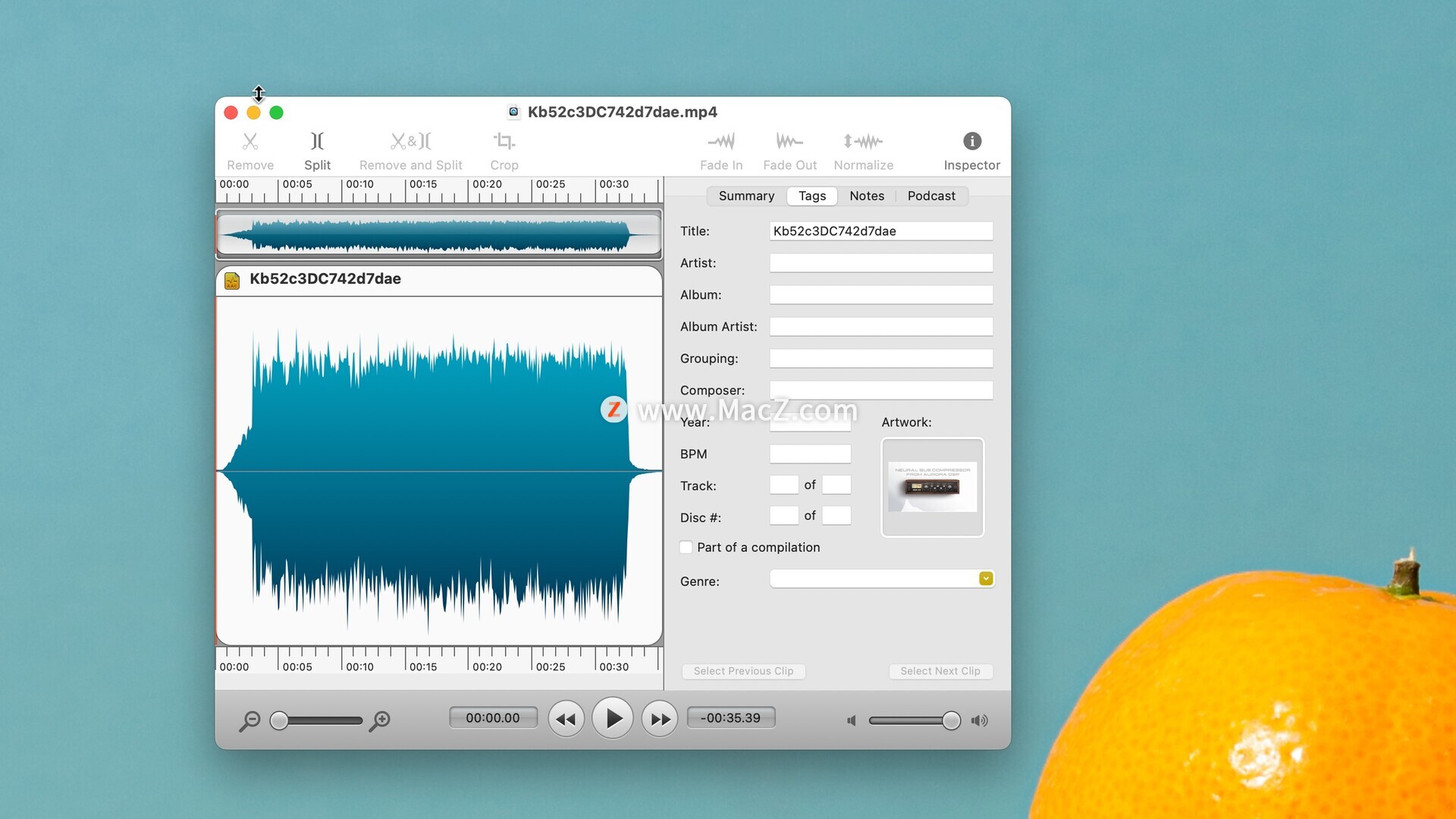This screenshot has width=1456, height=819.
Task: Click Select Previous Clip button
Action: (x=743, y=671)
